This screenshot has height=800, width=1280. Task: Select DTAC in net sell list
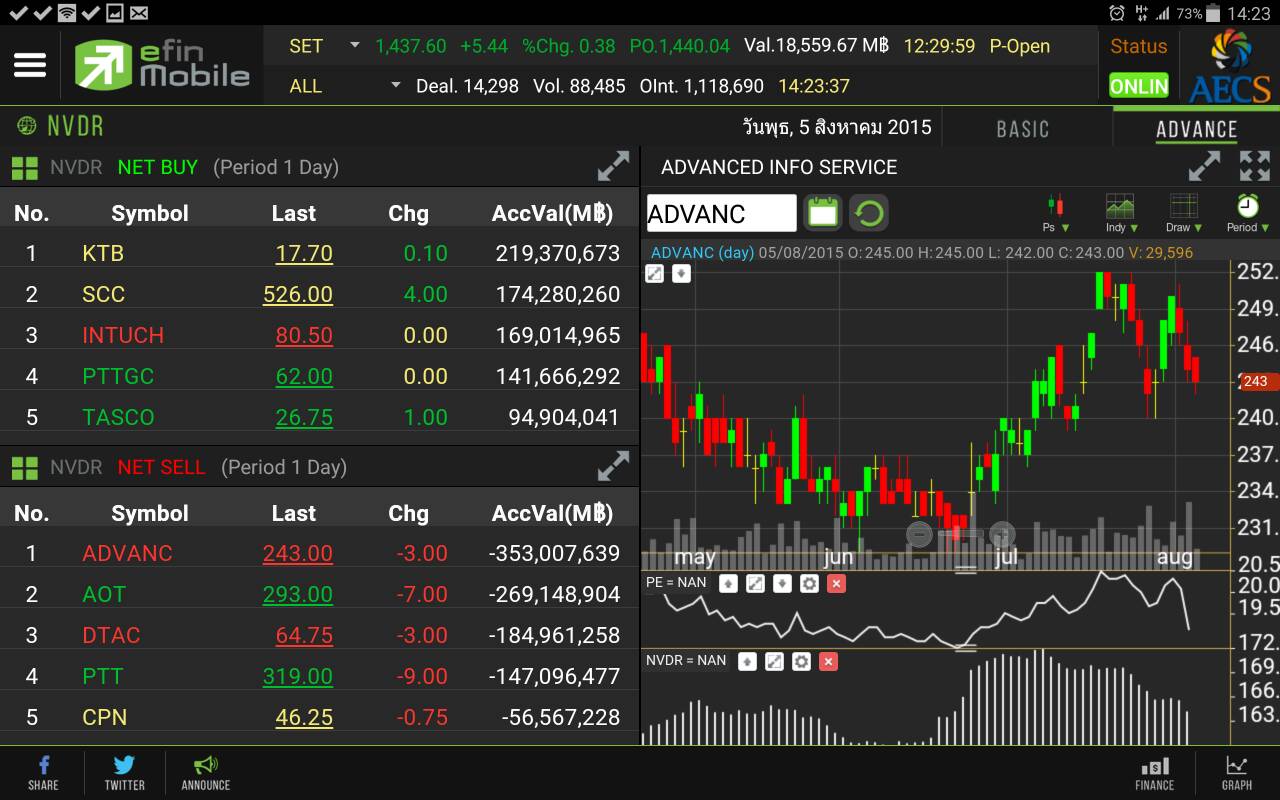pos(111,636)
